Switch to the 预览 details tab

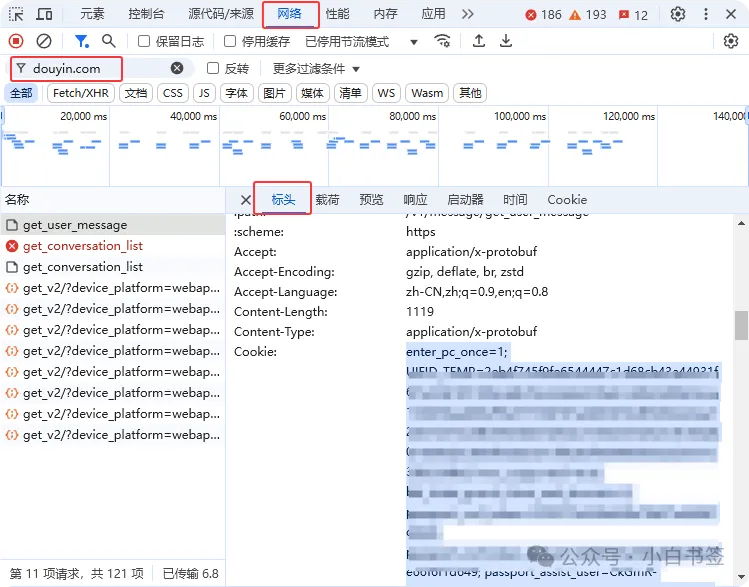(x=371, y=200)
